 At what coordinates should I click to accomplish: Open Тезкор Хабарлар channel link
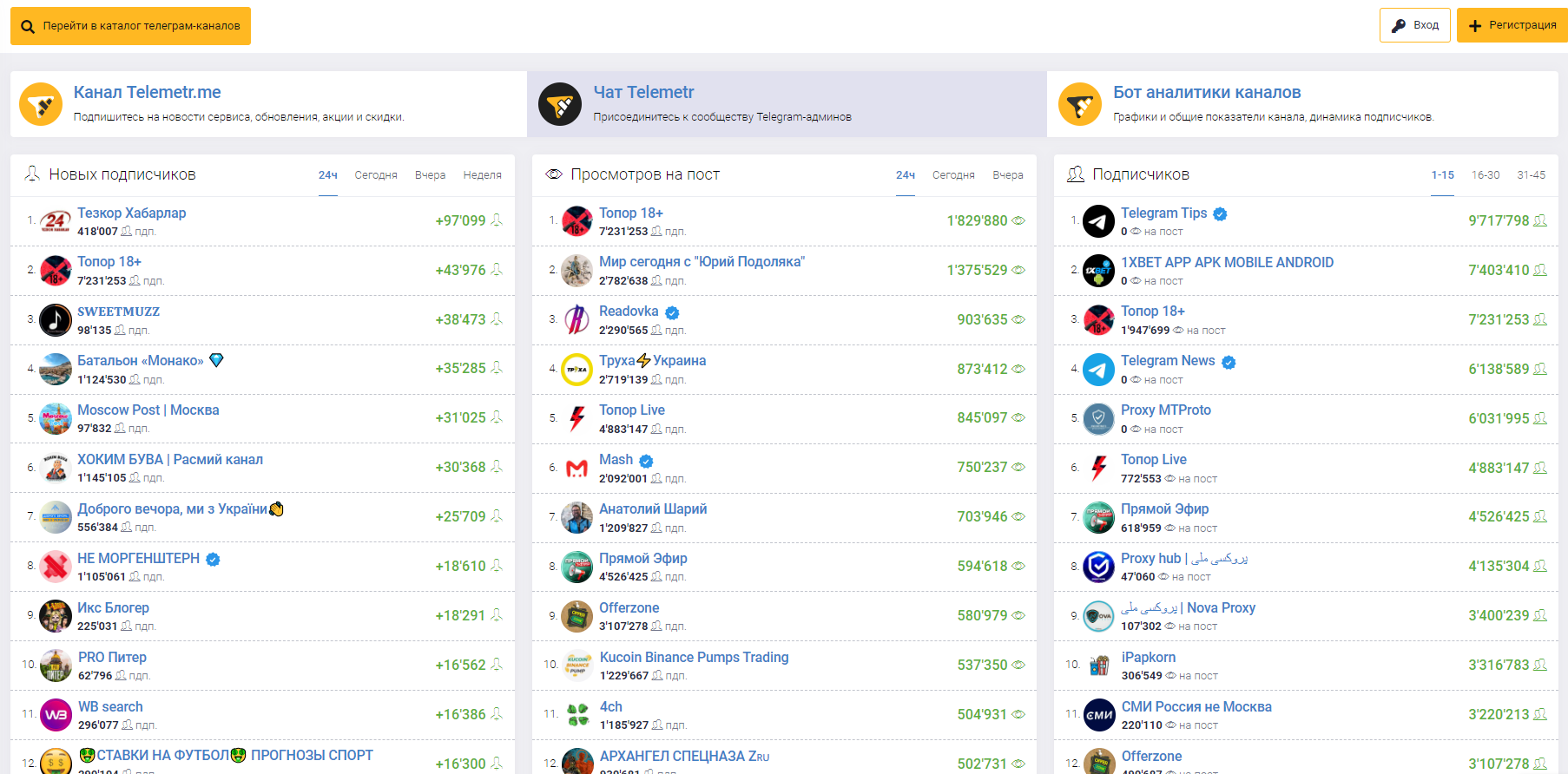131,213
